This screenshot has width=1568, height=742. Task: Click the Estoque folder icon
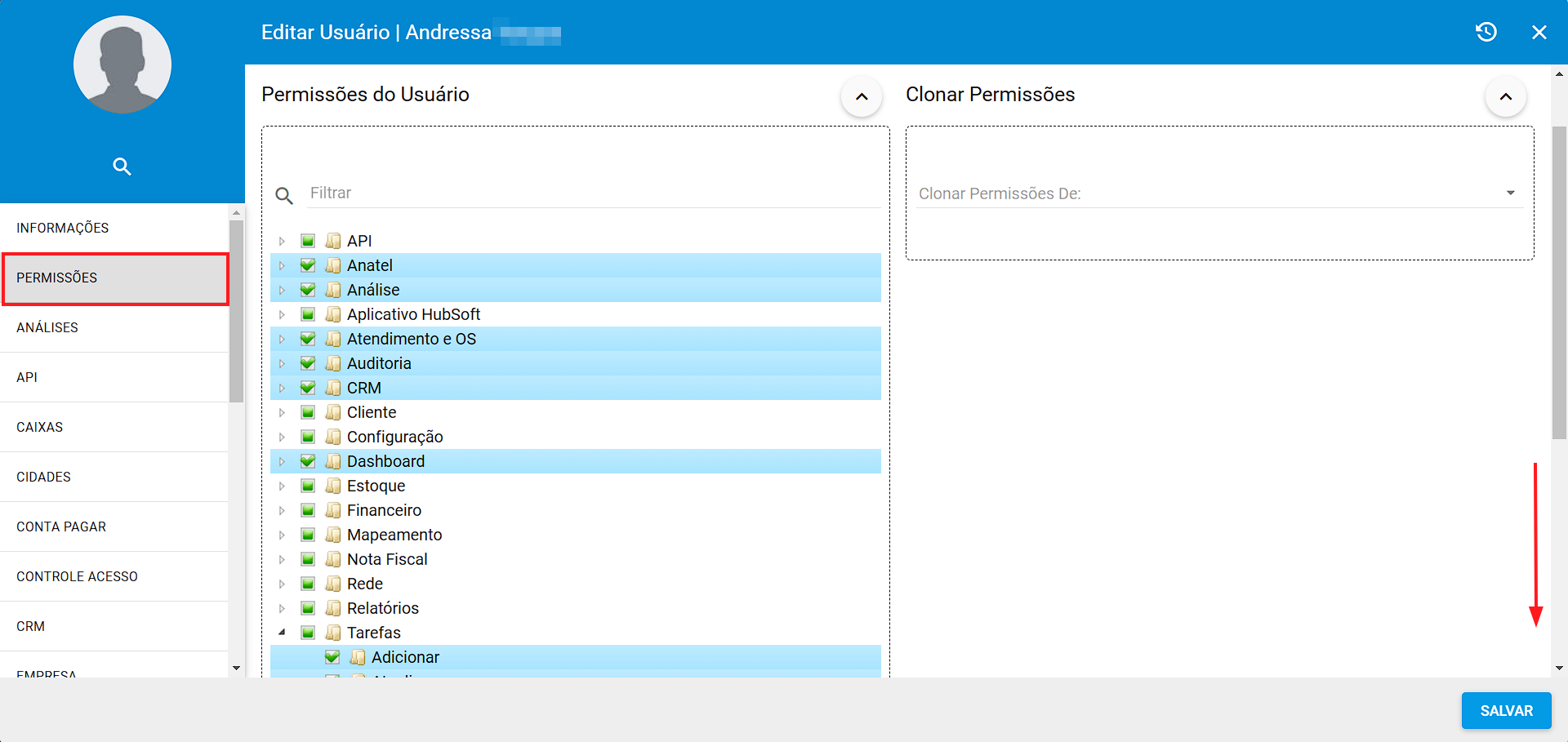pos(333,486)
